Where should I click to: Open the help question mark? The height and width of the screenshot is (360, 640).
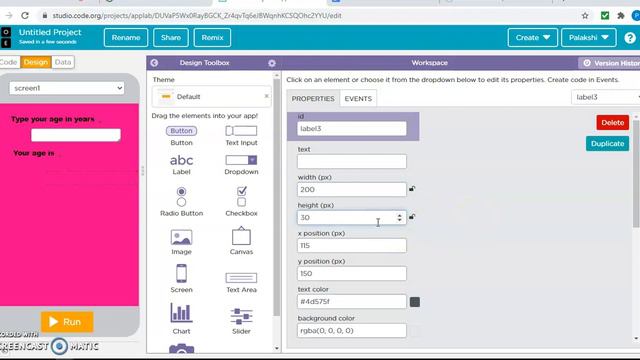(x=630, y=38)
